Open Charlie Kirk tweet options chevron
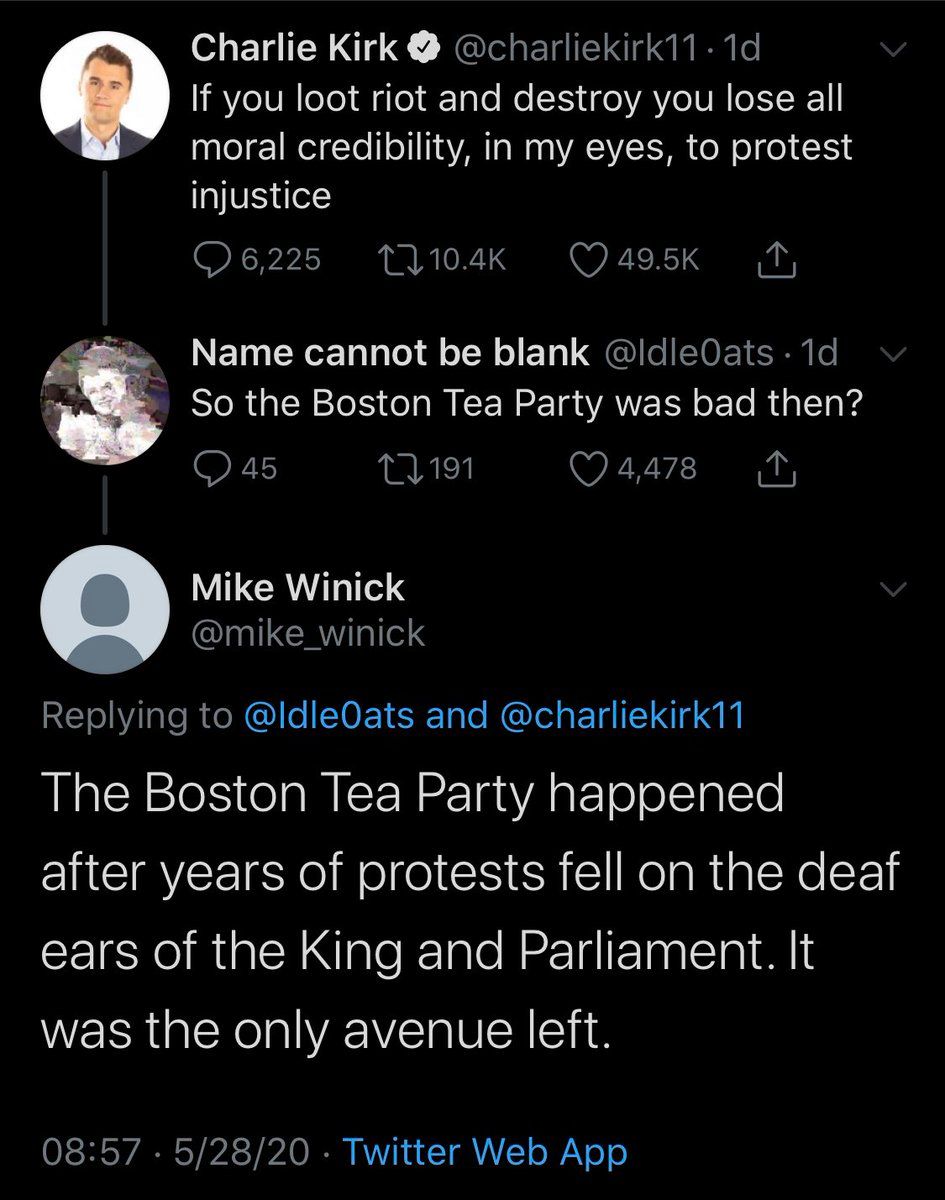This screenshot has height=1200, width=945. pyautogui.click(x=892, y=49)
